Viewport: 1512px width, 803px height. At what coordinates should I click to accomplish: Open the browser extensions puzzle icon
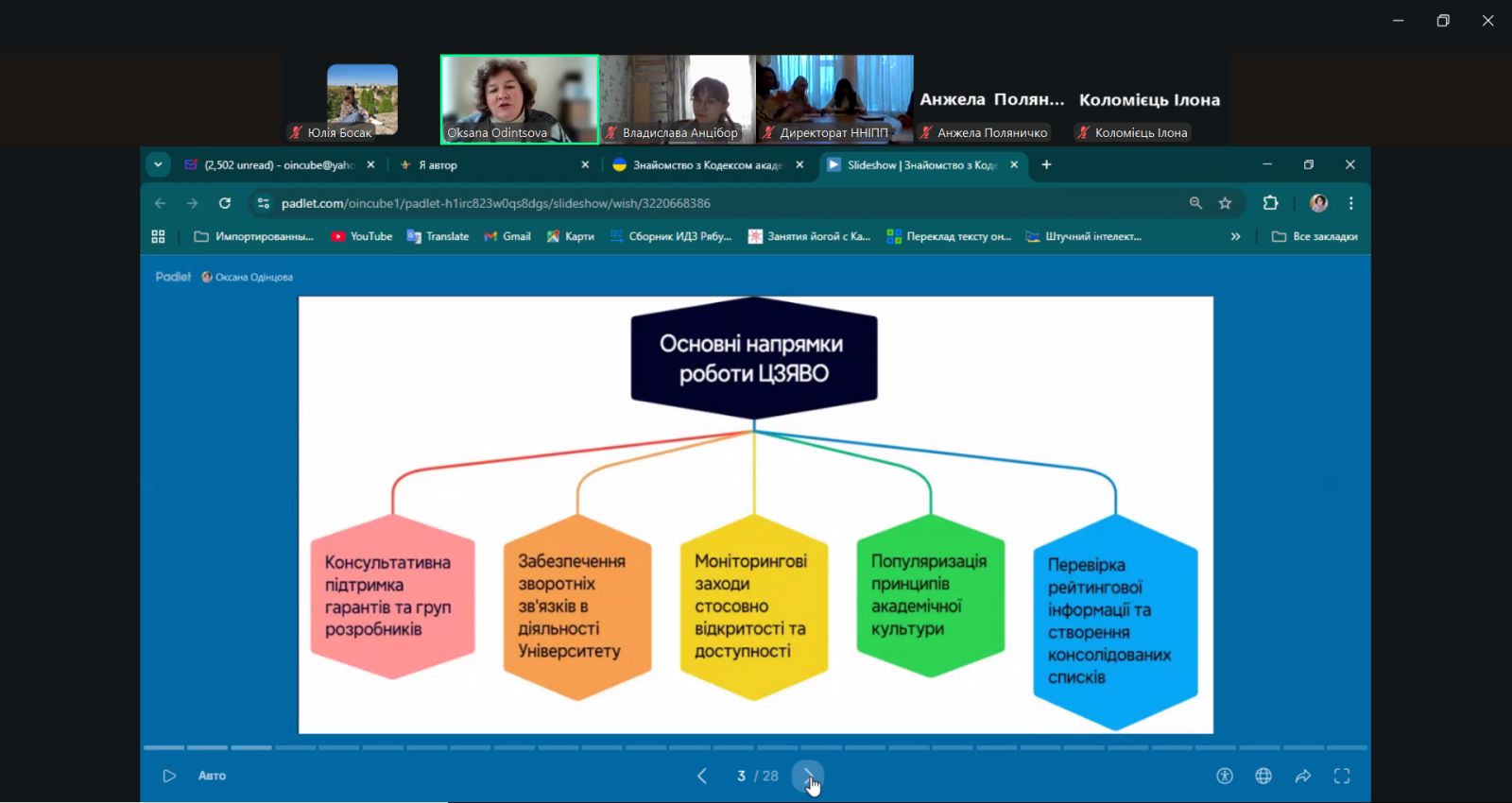coord(1270,203)
